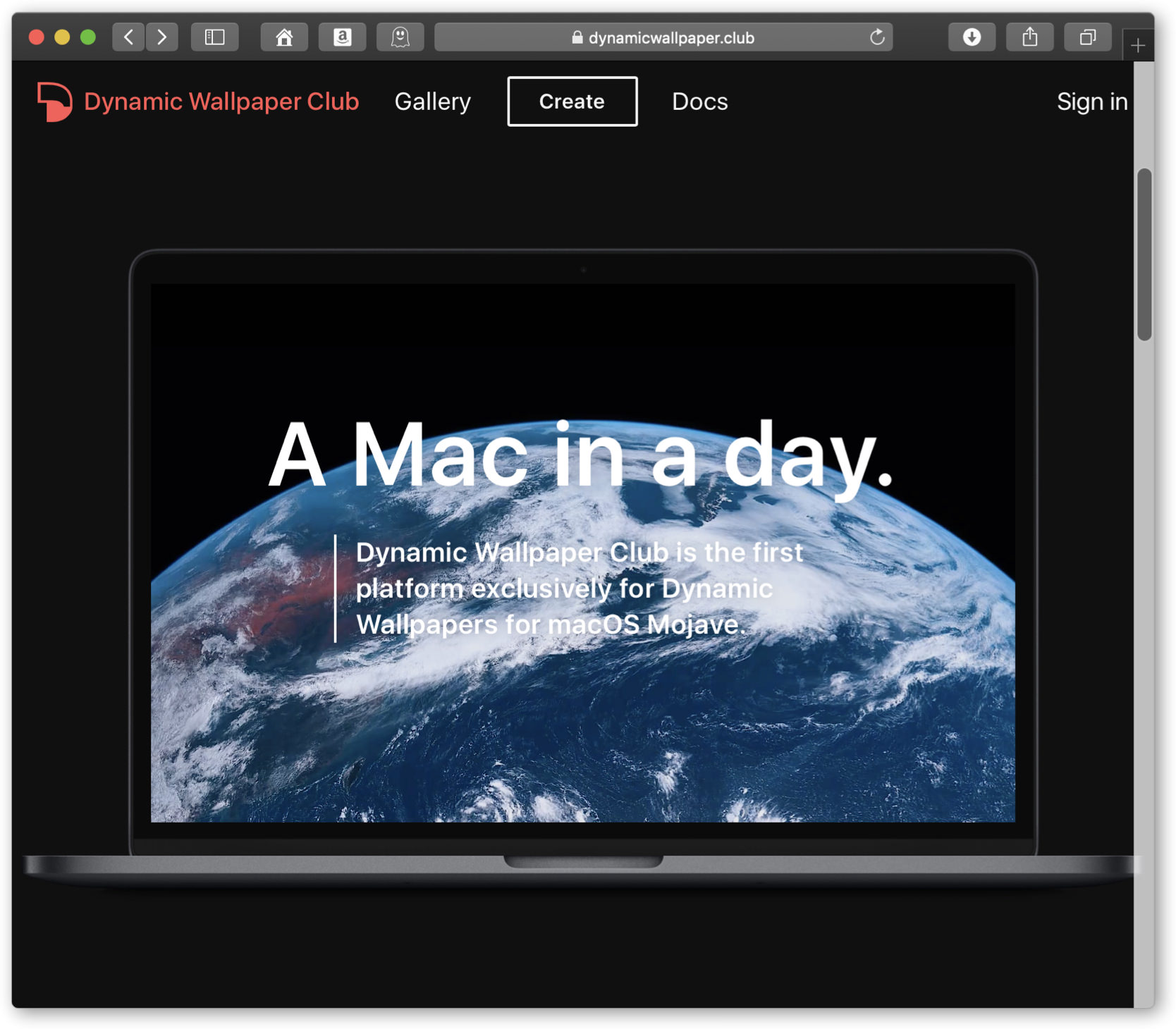The image size is (1176, 1029).
Task: Show all tabs overview
Action: tap(1088, 37)
